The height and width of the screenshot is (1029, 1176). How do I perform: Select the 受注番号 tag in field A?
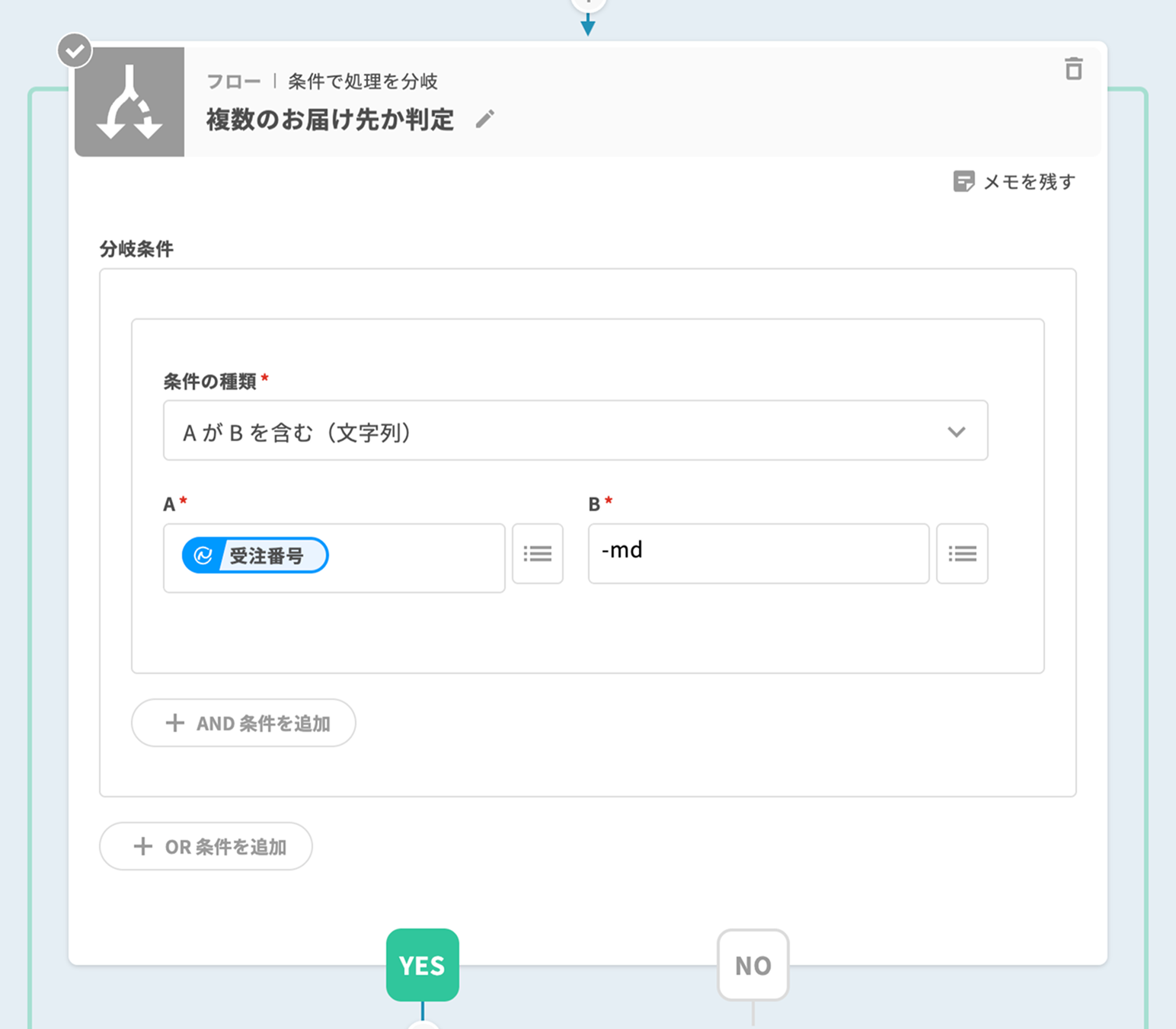(x=266, y=555)
